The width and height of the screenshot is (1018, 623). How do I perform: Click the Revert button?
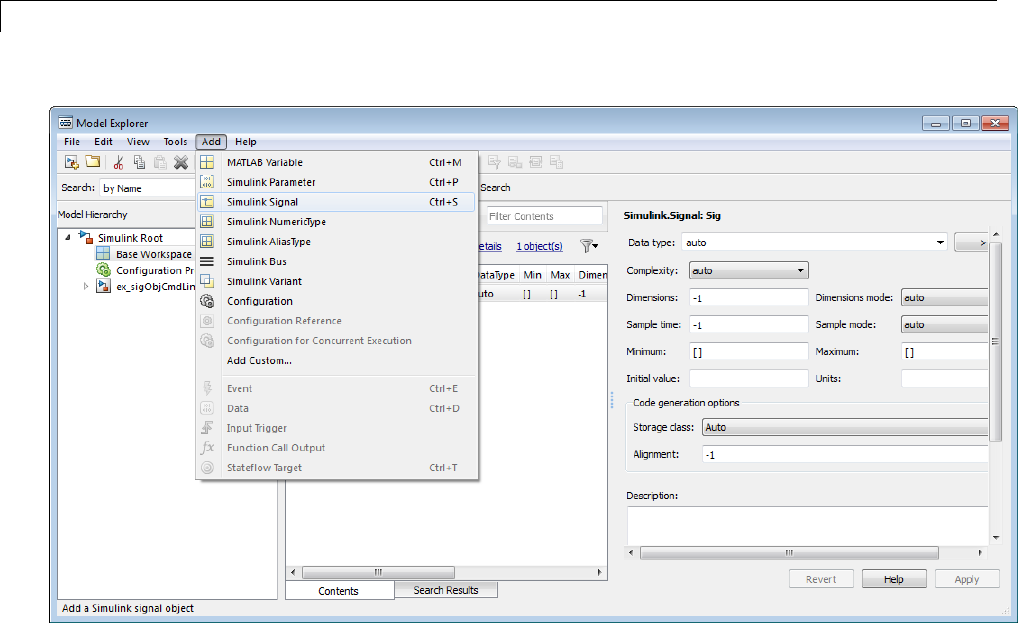pos(821,580)
